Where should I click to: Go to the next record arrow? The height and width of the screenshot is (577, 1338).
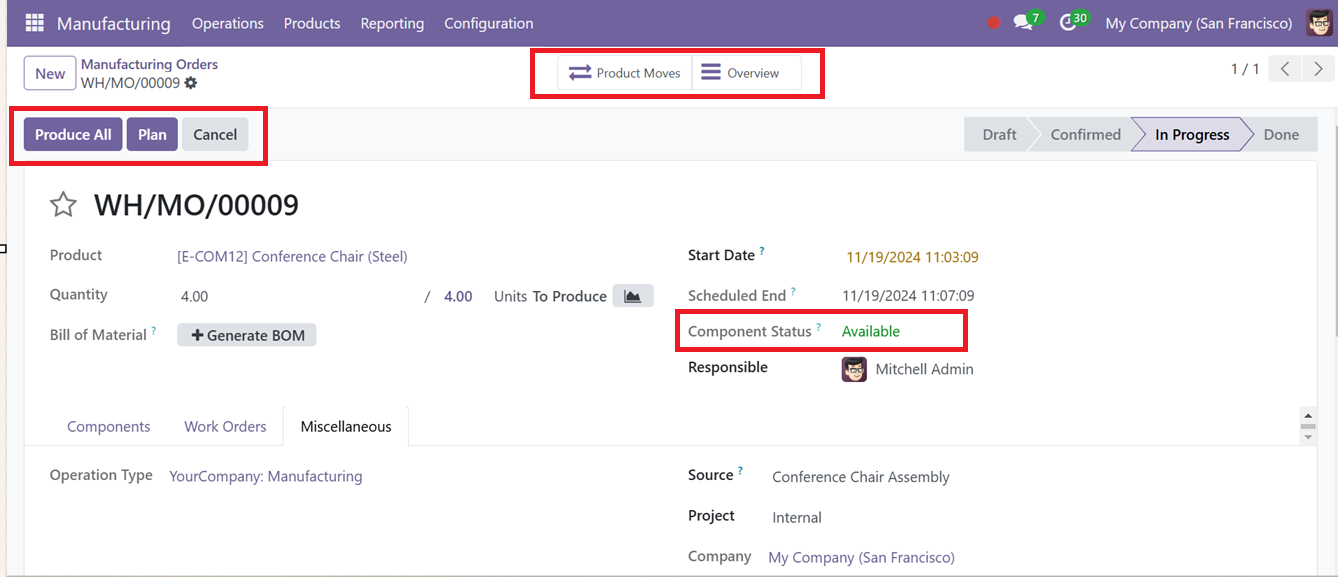pos(1318,69)
